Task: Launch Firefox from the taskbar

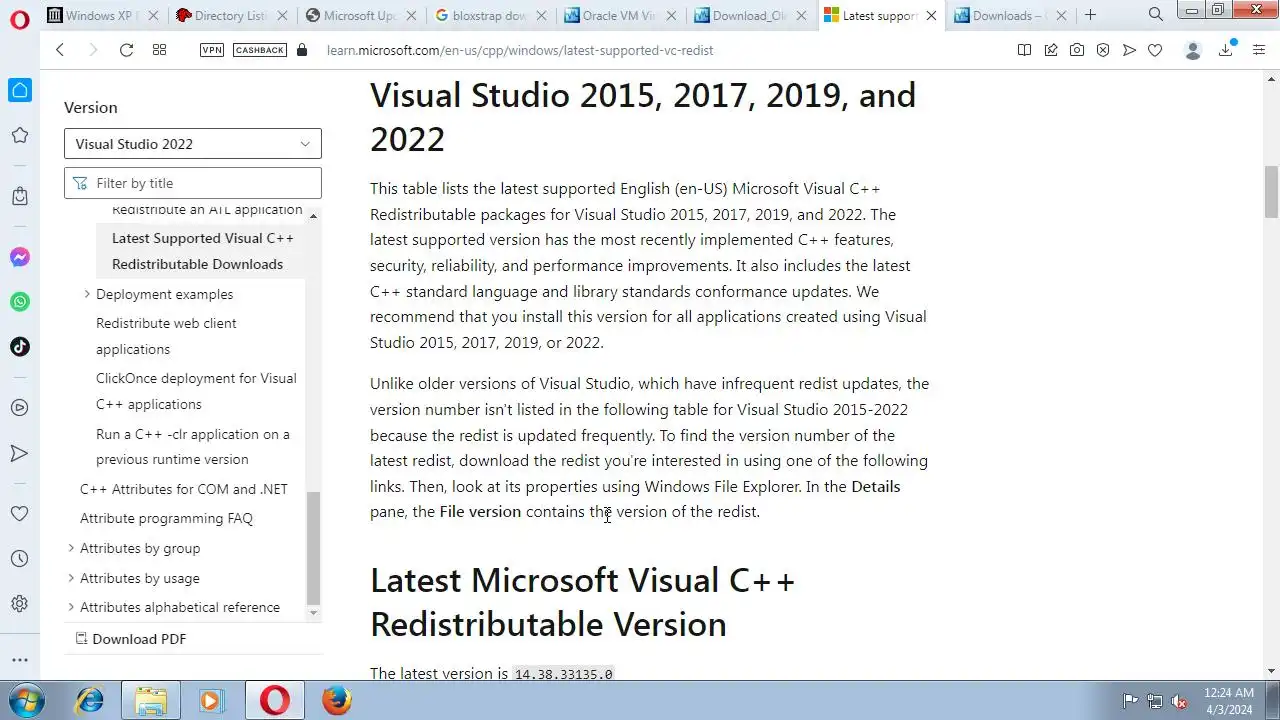Action: (x=336, y=700)
